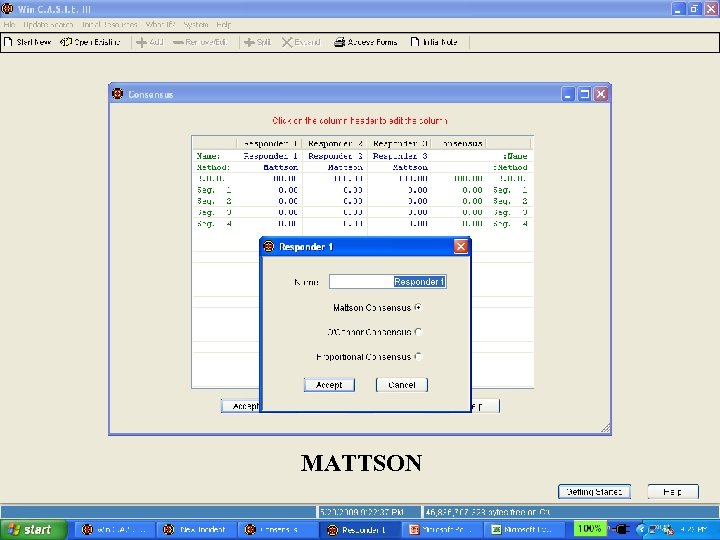This screenshot has height=540, width=720.
Task: Switch to New Incident taskbar window
Action: click(196, 530)
